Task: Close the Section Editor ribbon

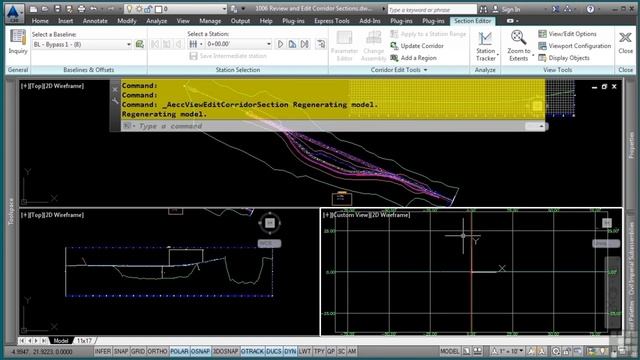Action: [x=625, y=42]
